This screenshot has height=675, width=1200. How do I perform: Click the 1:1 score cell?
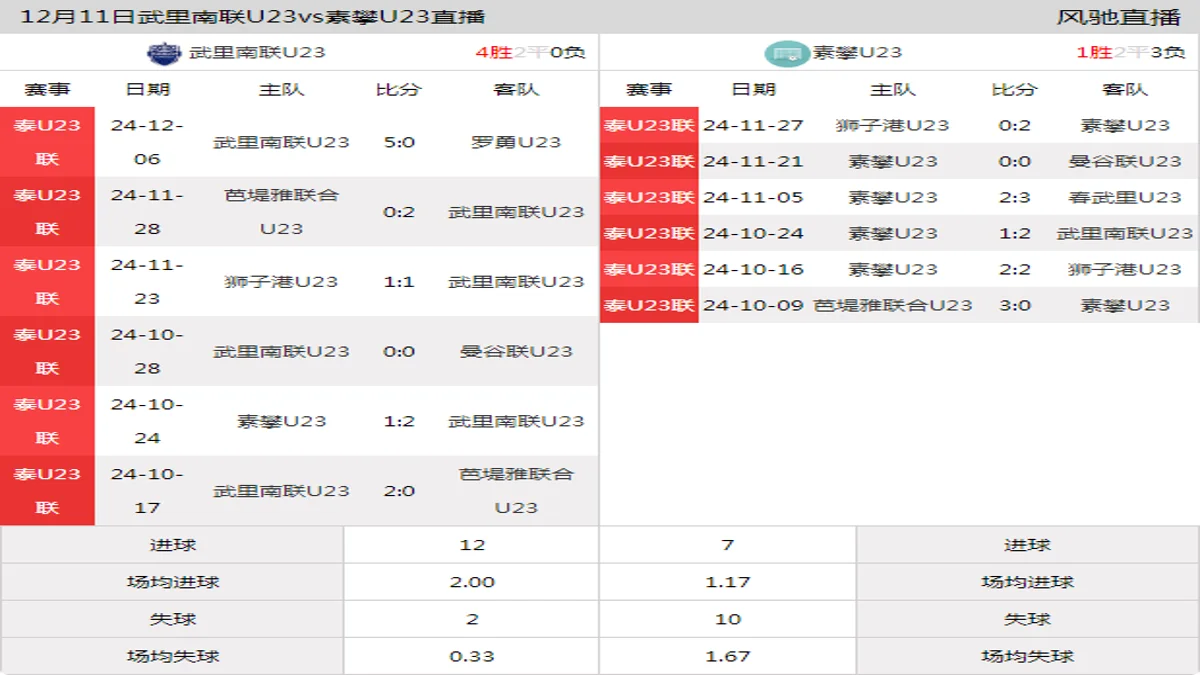[399, 282]
